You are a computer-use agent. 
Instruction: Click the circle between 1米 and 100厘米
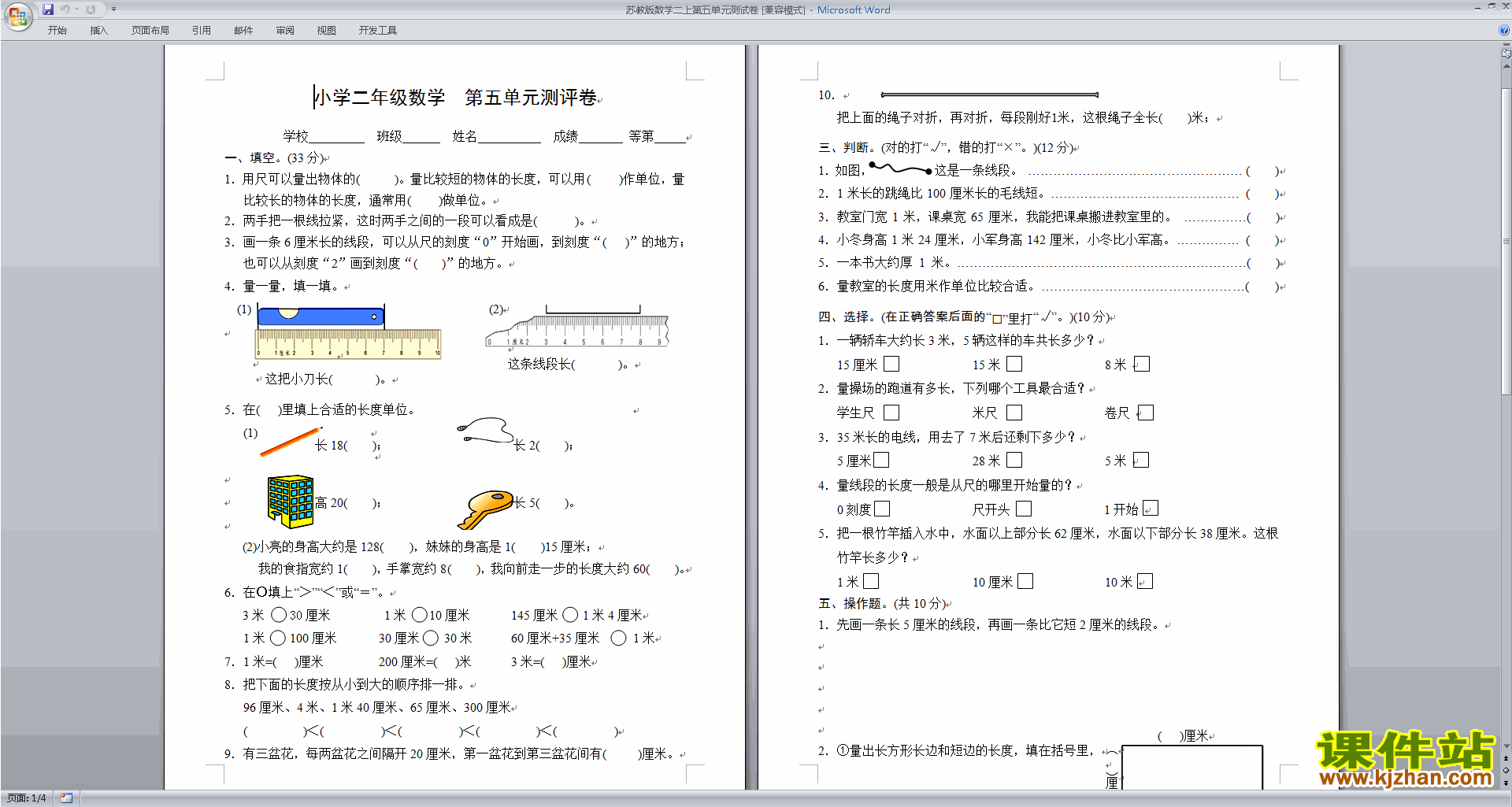[x=278, y=637]
